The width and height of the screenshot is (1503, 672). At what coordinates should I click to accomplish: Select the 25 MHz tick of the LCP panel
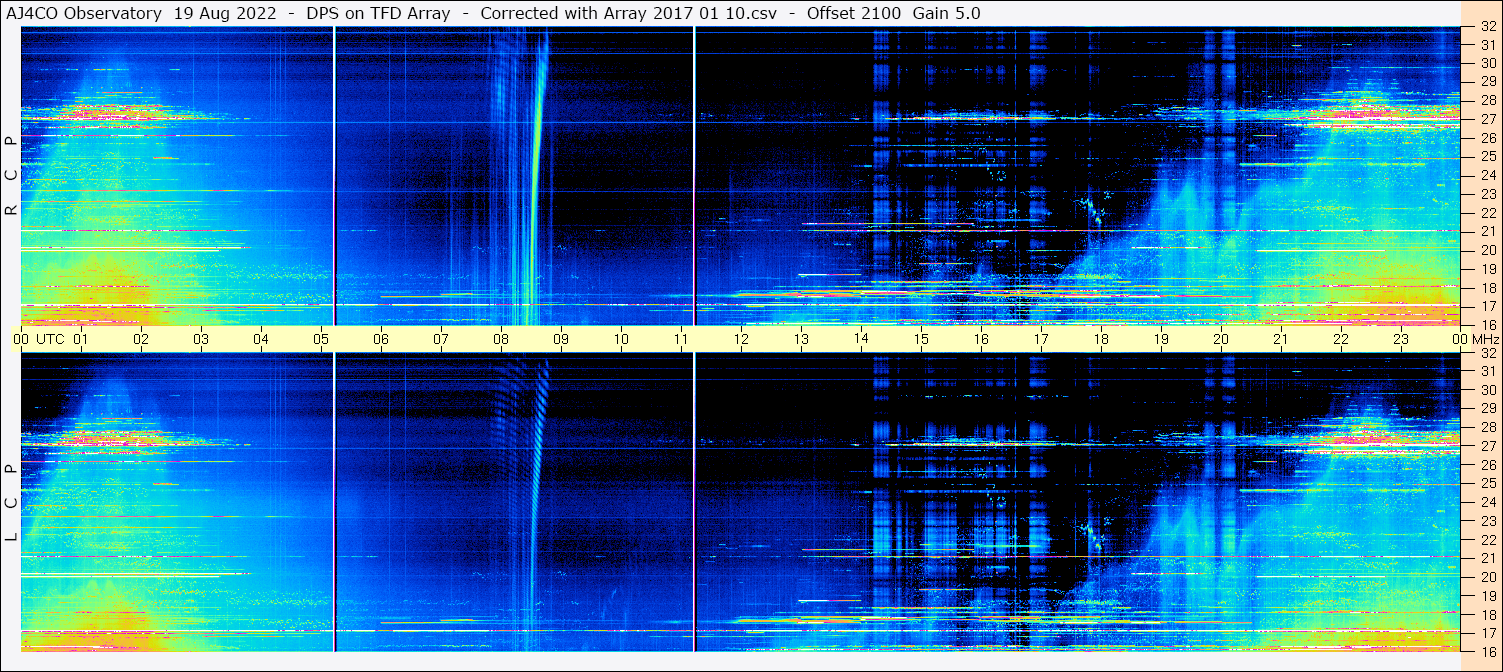point(1487,484)
